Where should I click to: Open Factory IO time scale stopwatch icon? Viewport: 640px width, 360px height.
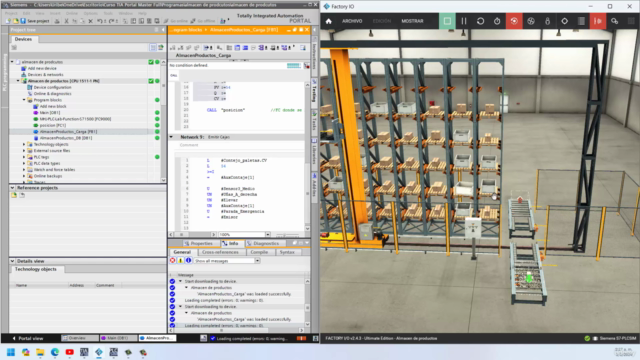[497, 21]
